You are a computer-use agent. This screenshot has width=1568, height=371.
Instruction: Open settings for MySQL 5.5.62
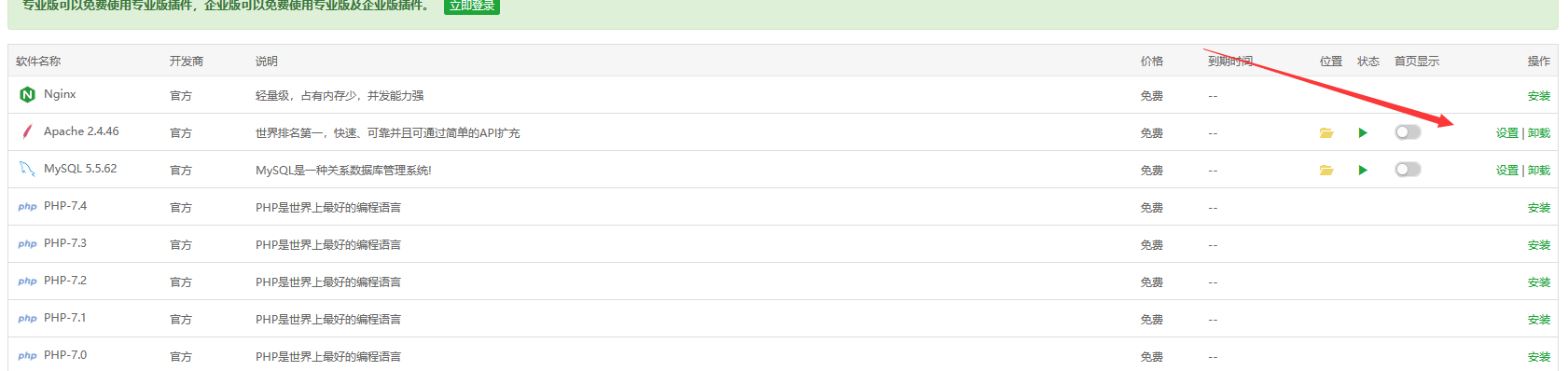click(x=1507, y=171)
